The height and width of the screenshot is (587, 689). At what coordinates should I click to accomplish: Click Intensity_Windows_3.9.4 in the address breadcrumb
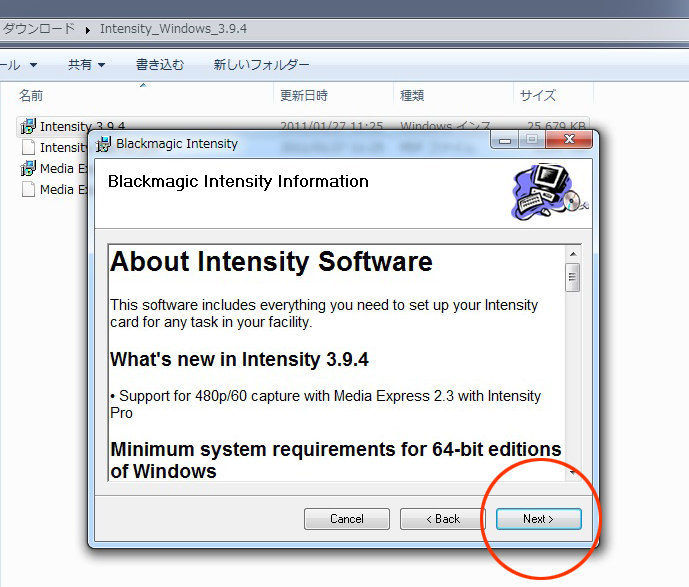173,29
